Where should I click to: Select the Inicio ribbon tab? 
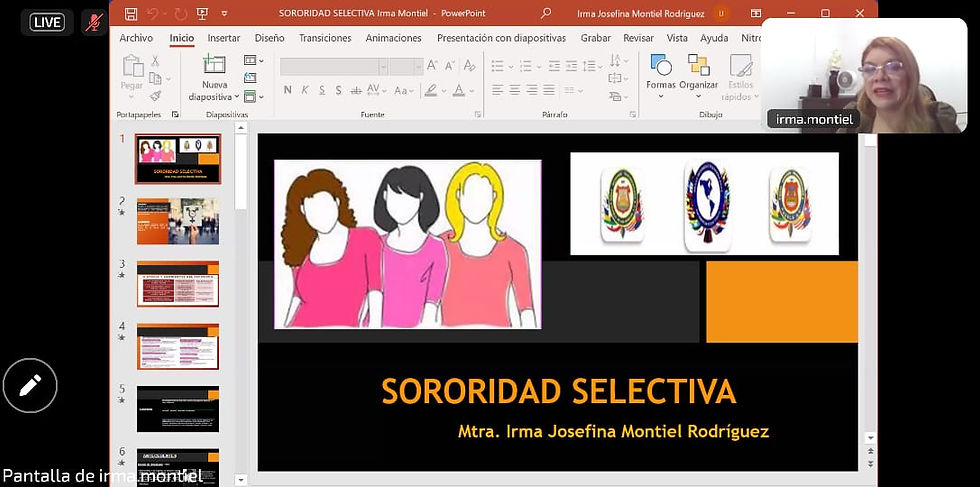pyautogui.click(x=182, y=38)
